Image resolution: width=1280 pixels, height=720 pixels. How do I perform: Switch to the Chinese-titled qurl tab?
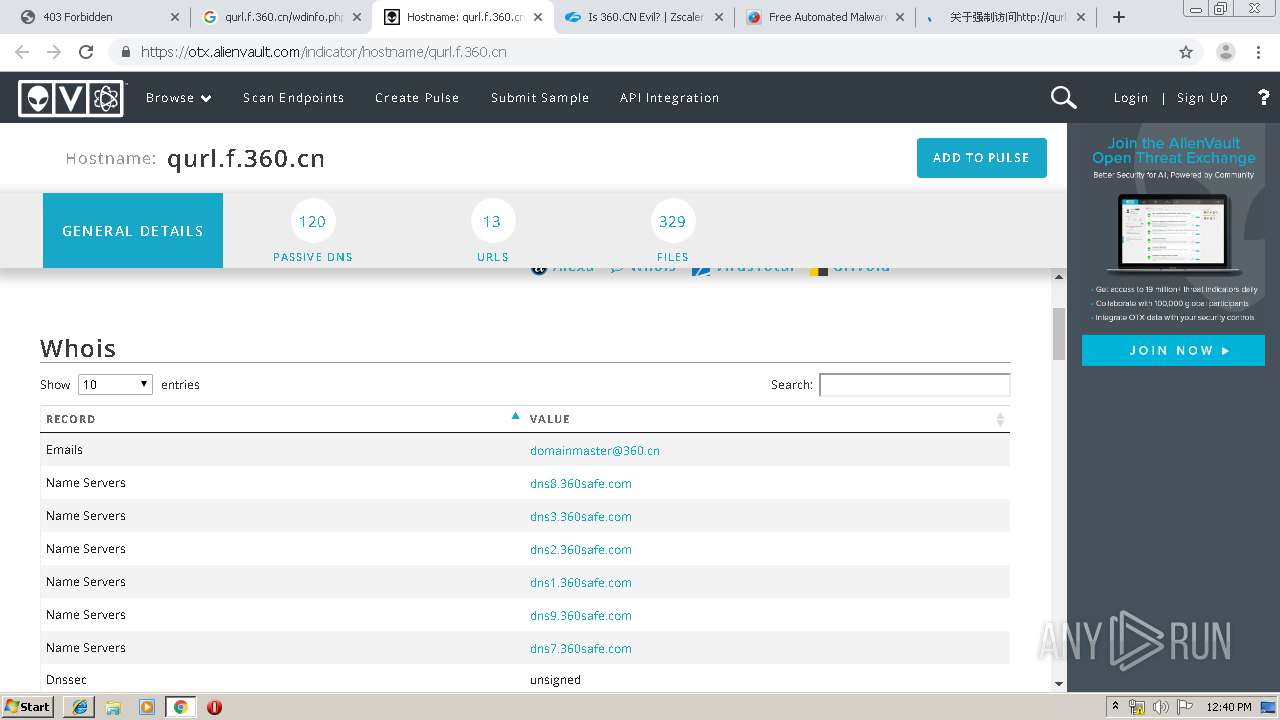point(1006,17)
